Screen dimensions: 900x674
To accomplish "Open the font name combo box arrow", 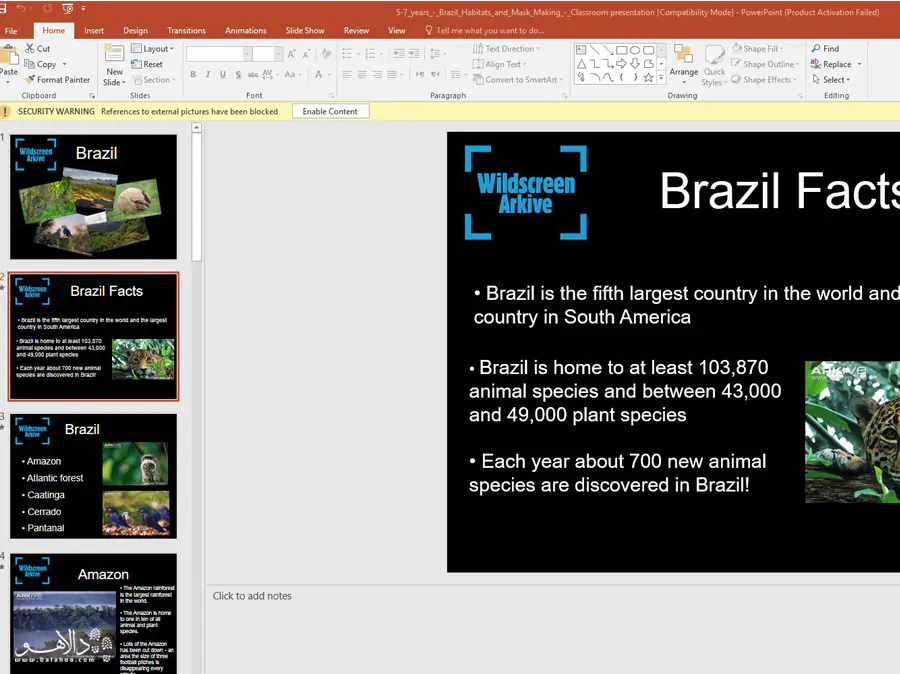I will coord(247,54).
